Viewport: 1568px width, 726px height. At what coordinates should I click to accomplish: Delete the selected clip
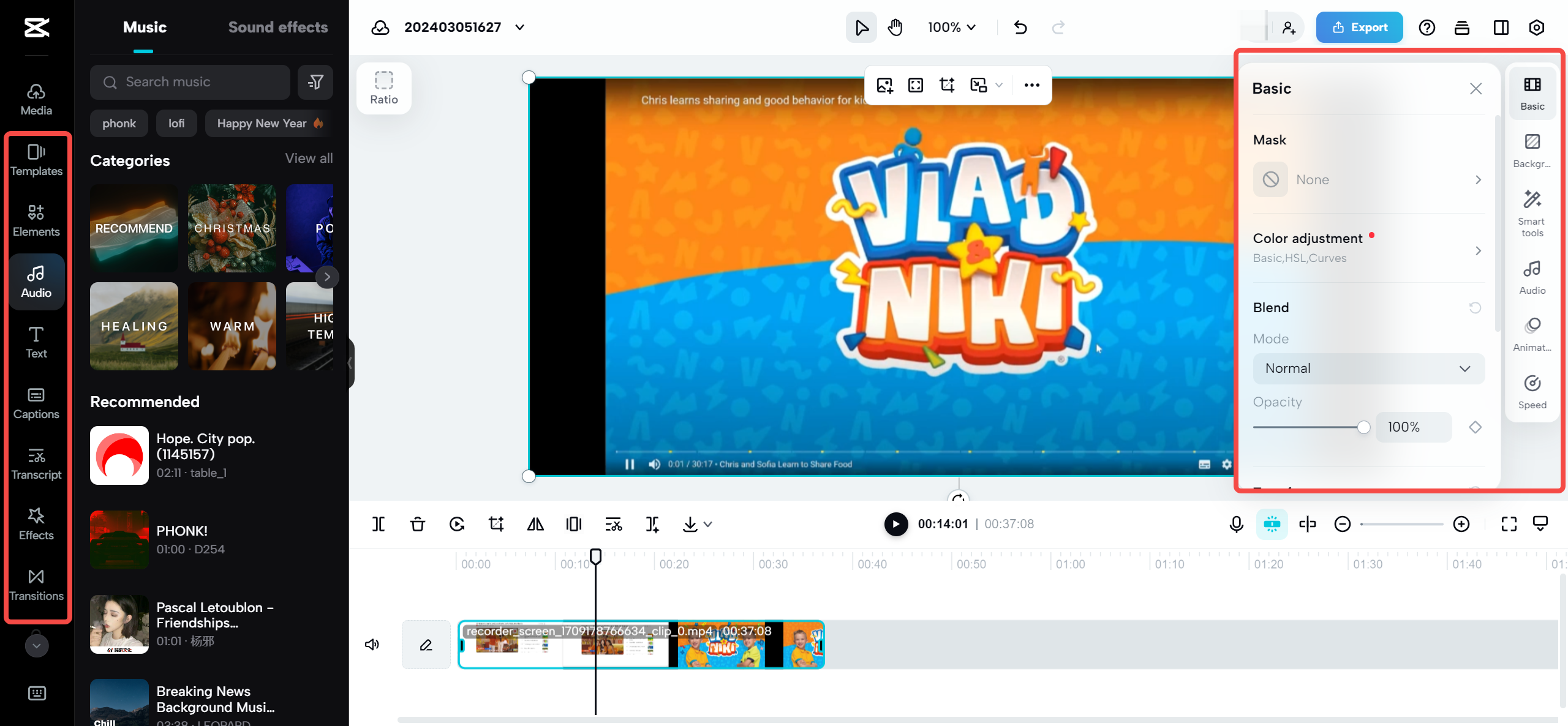click(x=417, y=524)
